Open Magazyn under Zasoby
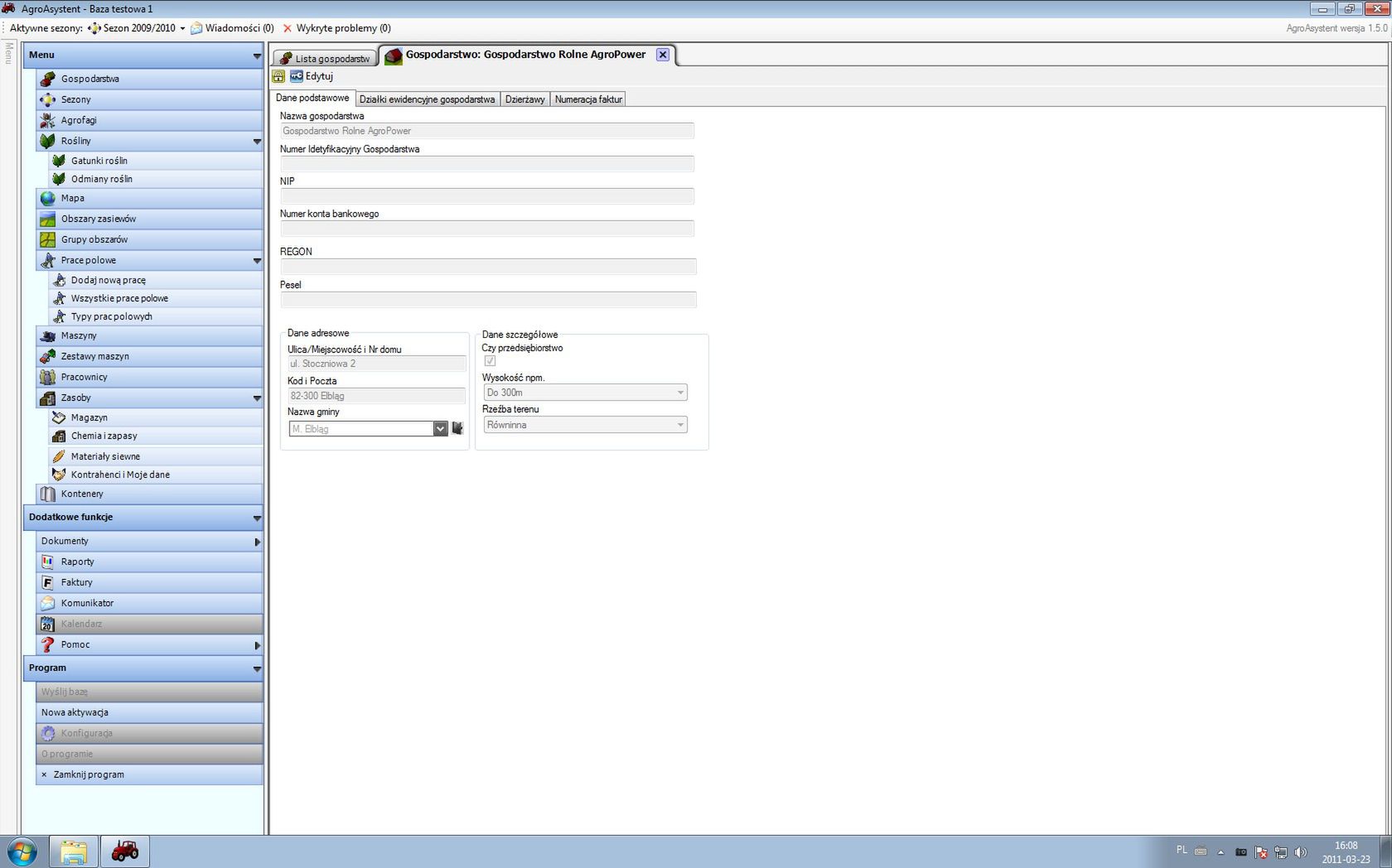This screenshot has height=868, width=1392. tap(156, 417)
